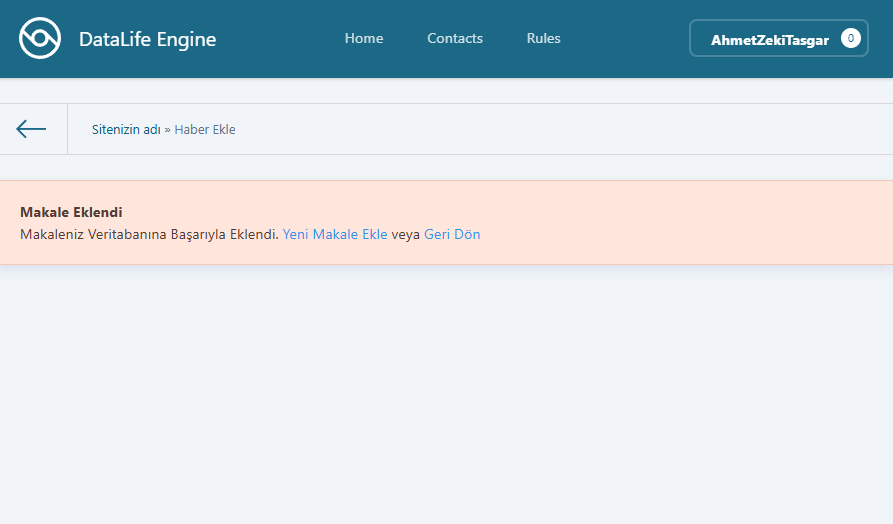893x524 pixels.
Task: Click header space between logo title and Home
Action: pyautogui.click(x=280, y=39)
